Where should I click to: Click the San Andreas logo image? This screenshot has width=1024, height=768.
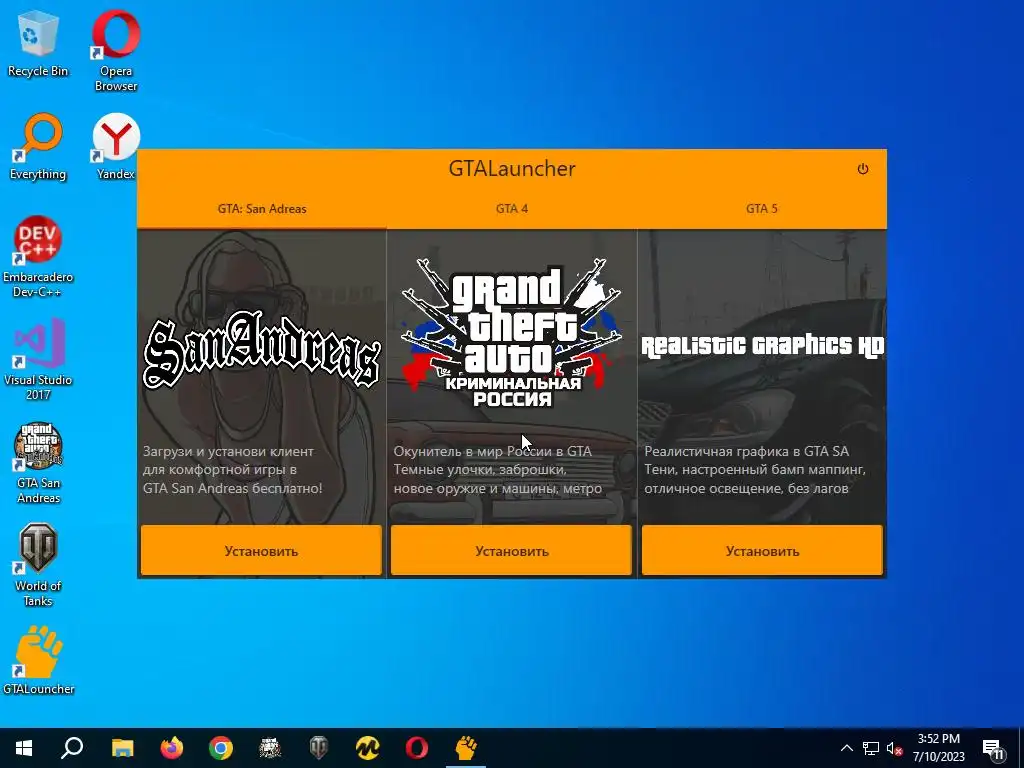261,351
